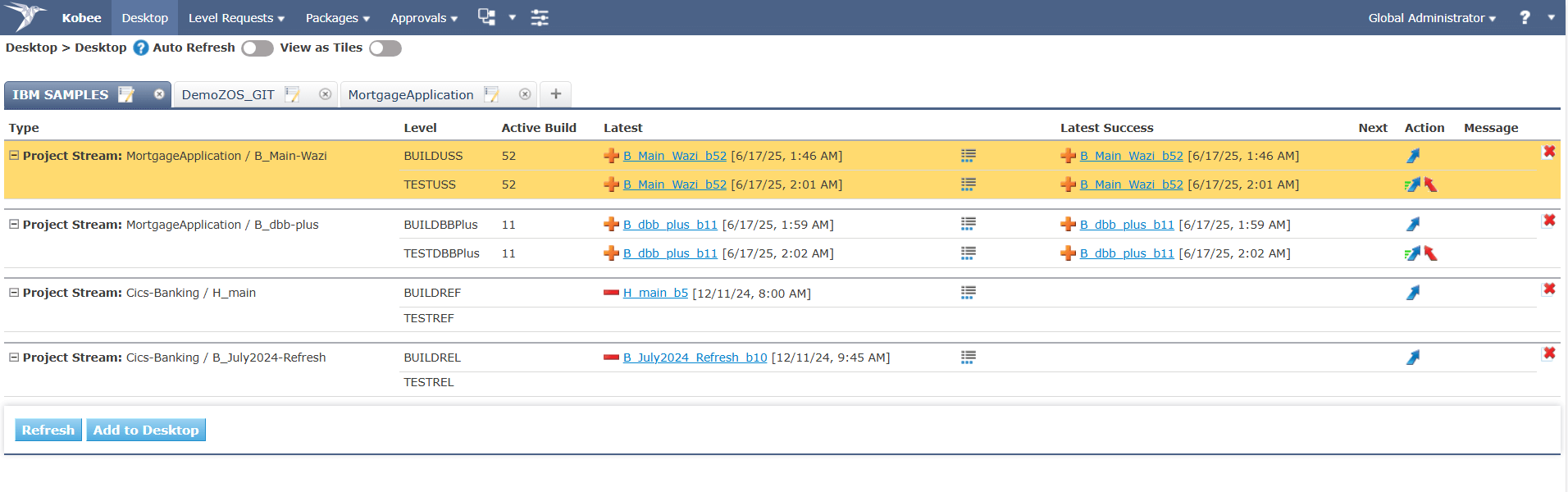The width and height of the screenshot is (1568, 492).
Task: Open latest B_Main_Wazi_b52 link in BUILDUSS row
Action: [x=675, y=156]
